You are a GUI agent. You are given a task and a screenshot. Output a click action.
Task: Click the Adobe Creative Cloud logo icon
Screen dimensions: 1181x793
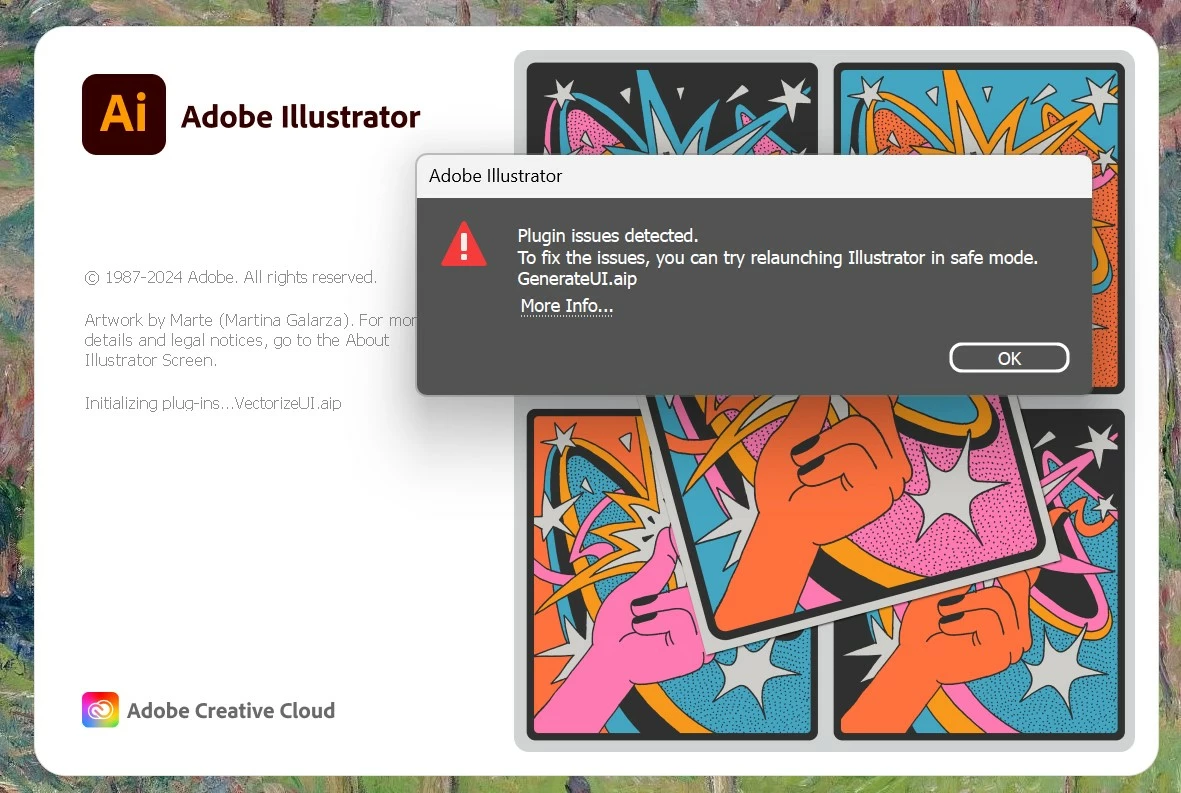click(x=100, y=709)
